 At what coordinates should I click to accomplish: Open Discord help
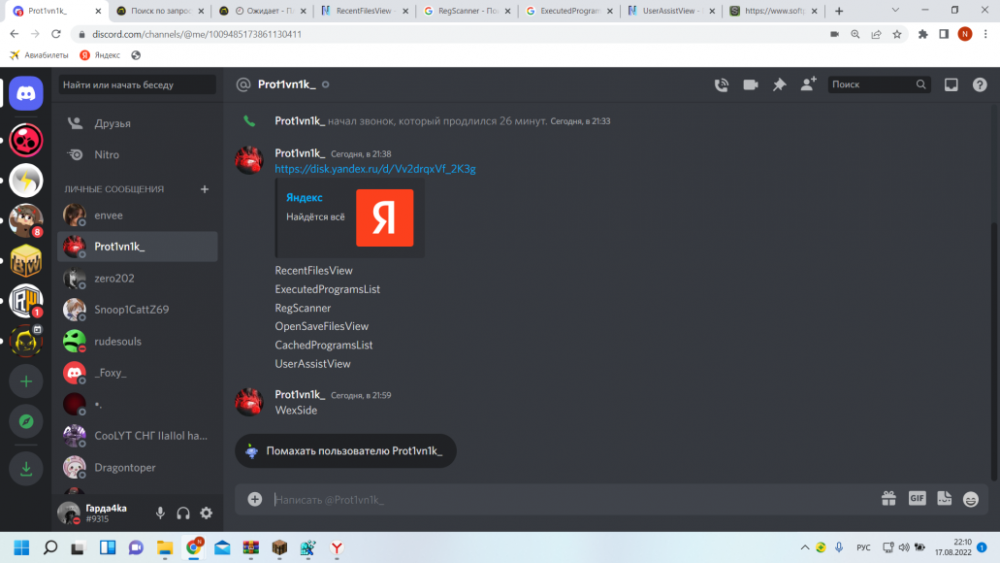980,85
